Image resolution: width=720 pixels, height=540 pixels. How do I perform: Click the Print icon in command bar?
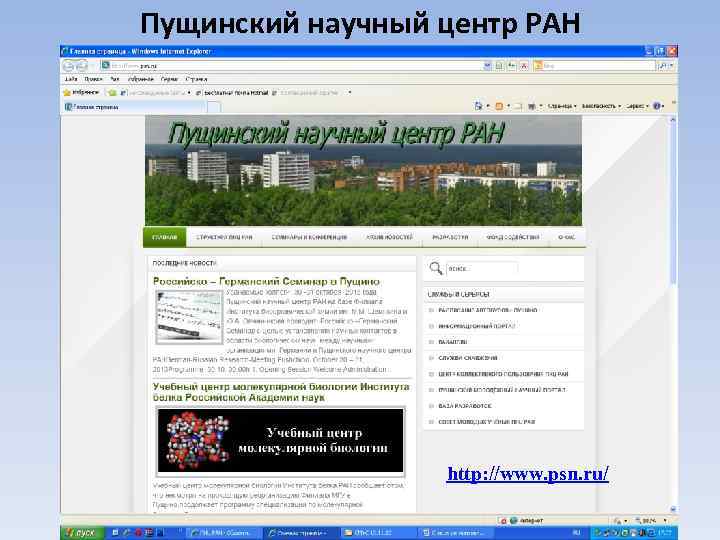[x=532, y=106]
